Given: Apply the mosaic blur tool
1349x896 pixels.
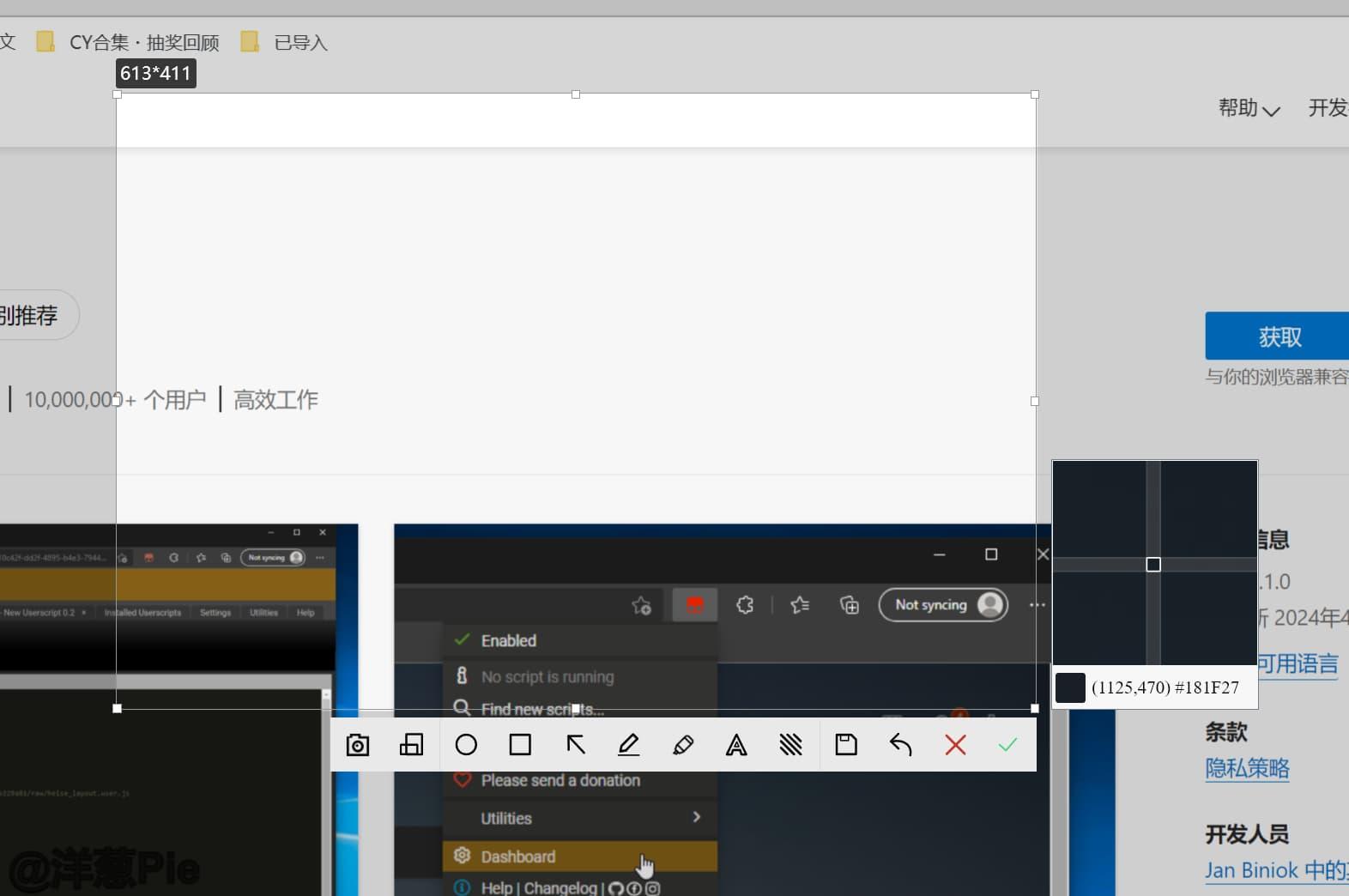Looking at the screenshot, I should [790, 745].
